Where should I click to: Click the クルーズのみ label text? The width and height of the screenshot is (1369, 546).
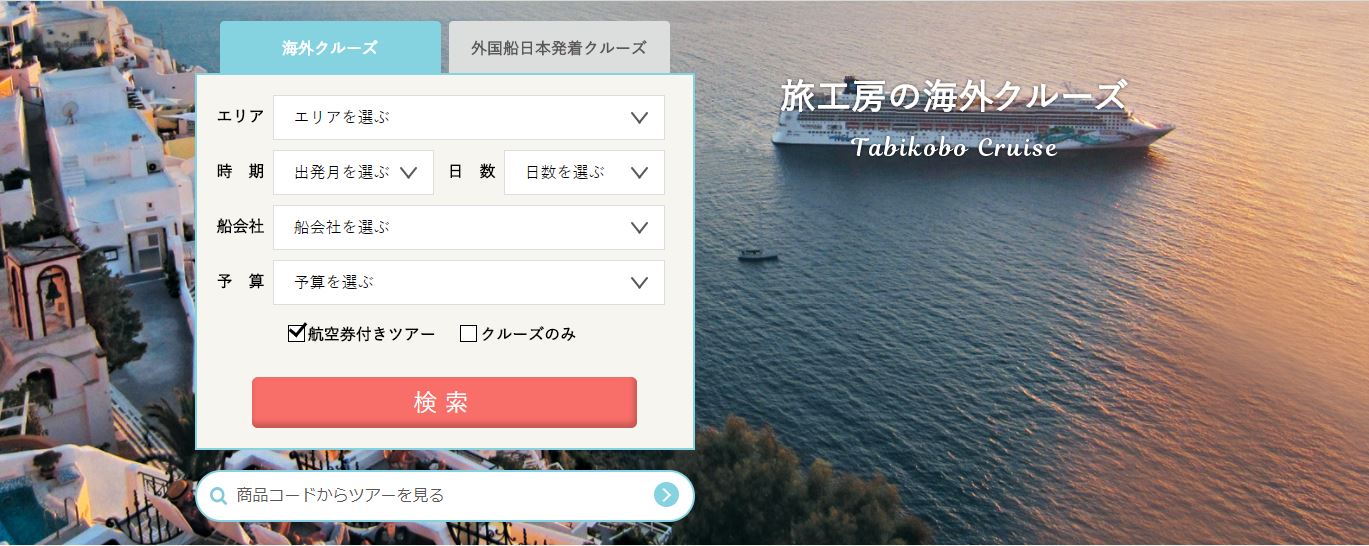[529, 334]
